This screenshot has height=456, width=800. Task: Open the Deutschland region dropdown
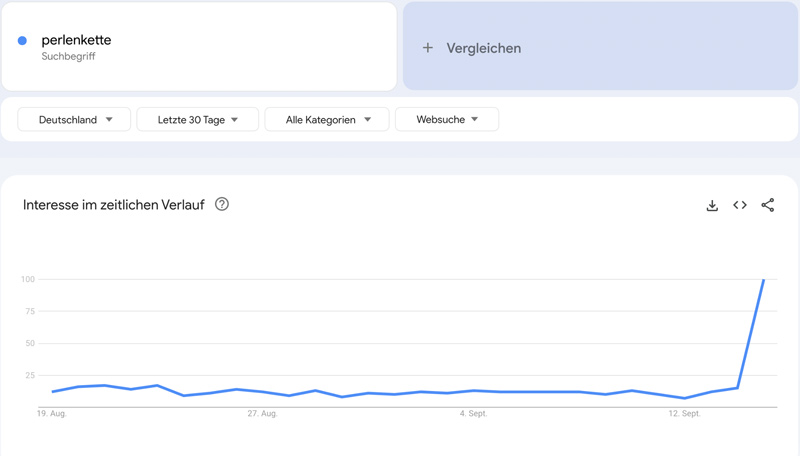74,120
